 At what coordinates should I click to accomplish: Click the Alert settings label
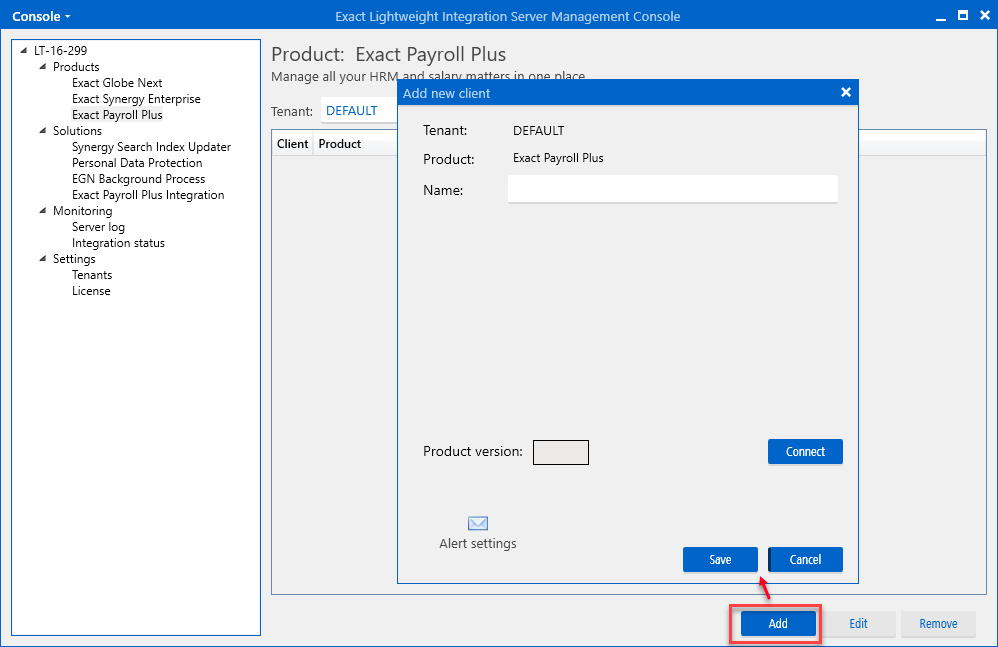click(x=477, y=543)
